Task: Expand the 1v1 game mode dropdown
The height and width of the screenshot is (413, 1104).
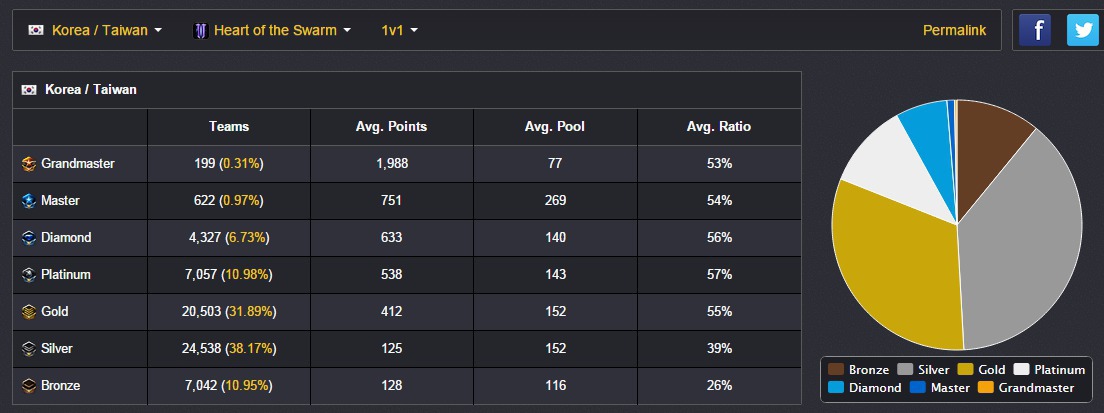Action: pos(399,30)
